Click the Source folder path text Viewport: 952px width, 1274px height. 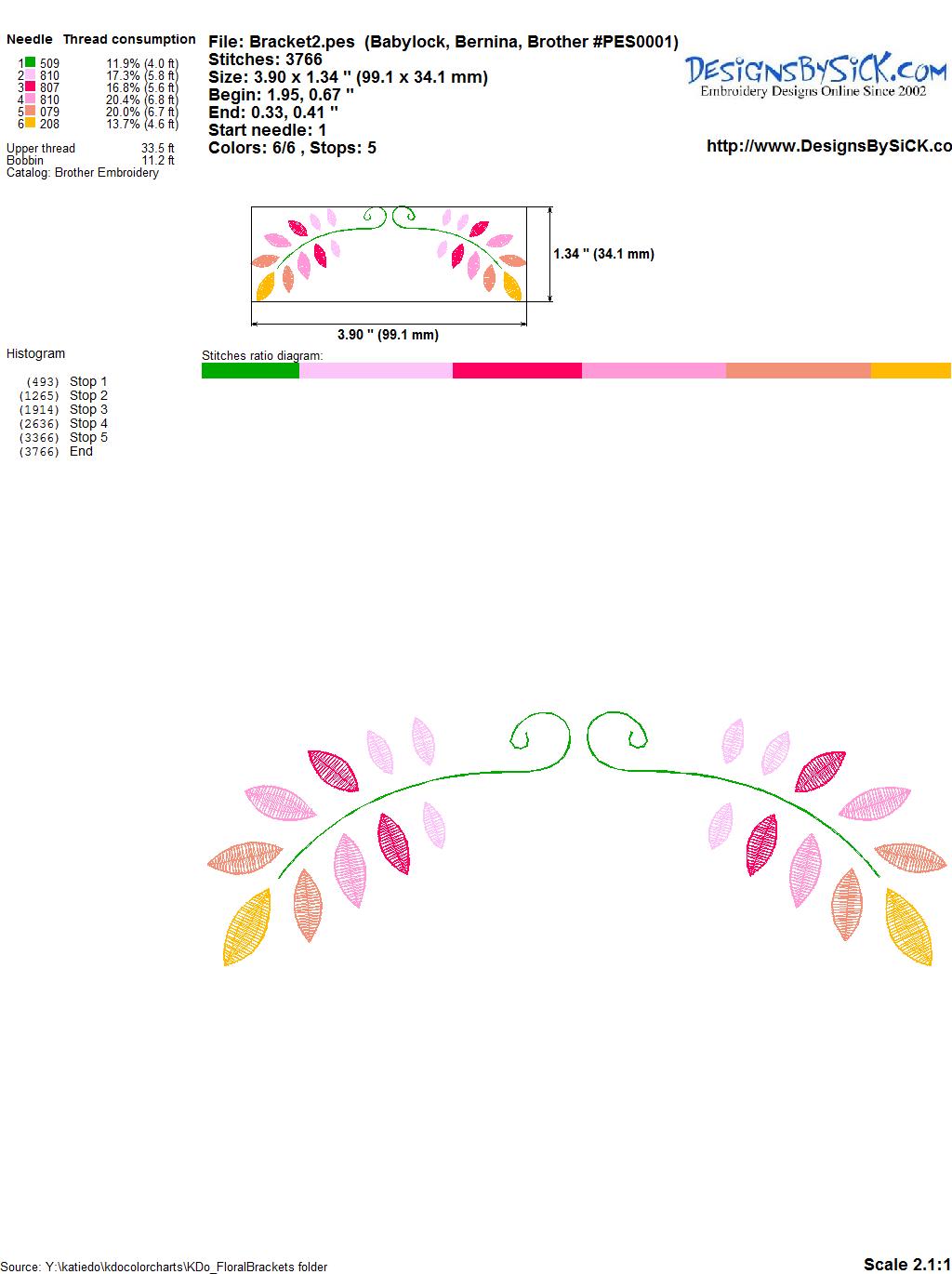pos(164,1267)
